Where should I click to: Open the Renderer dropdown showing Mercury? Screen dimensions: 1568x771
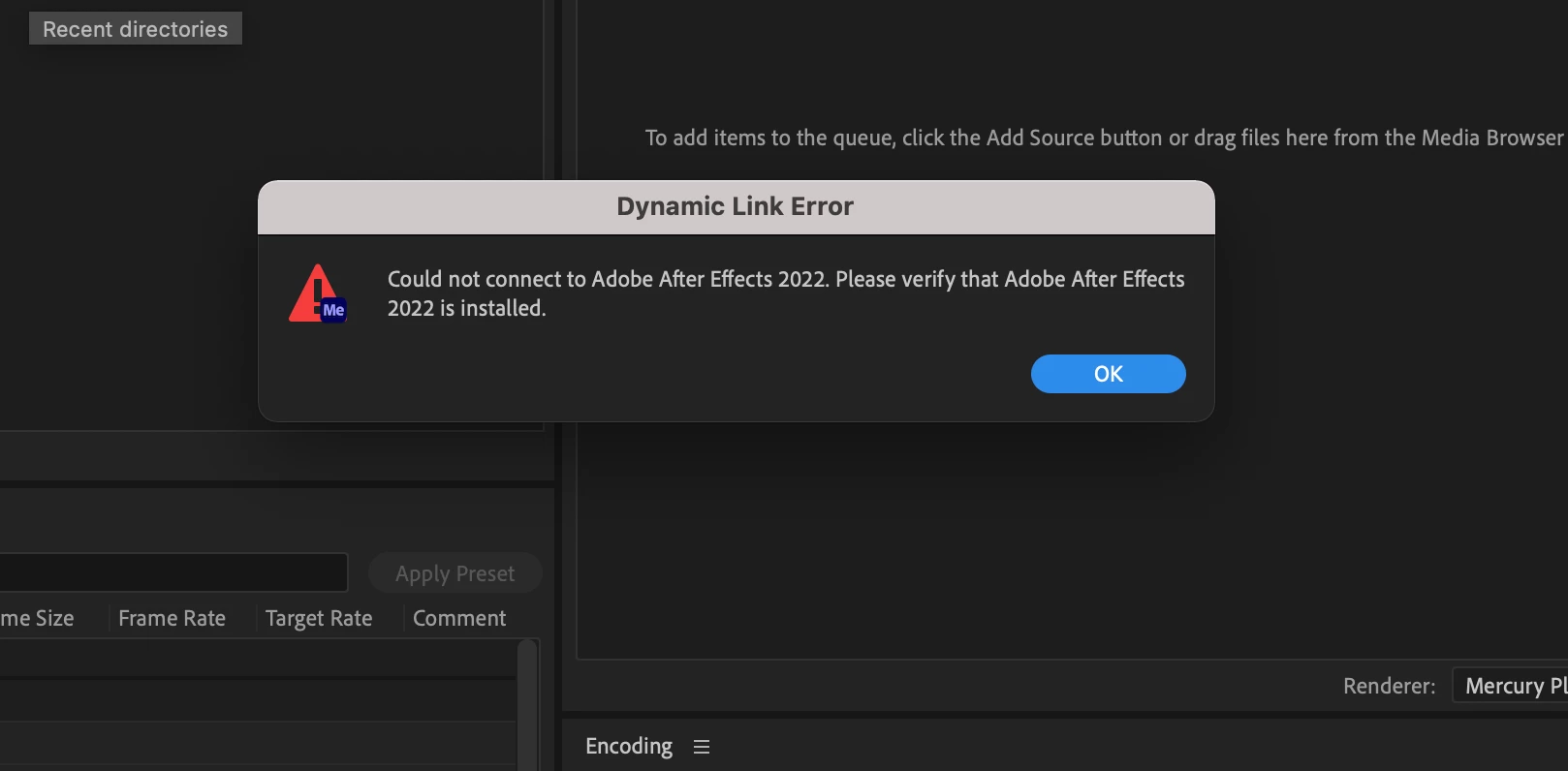pyautogui.click(x=1510, y=686)
